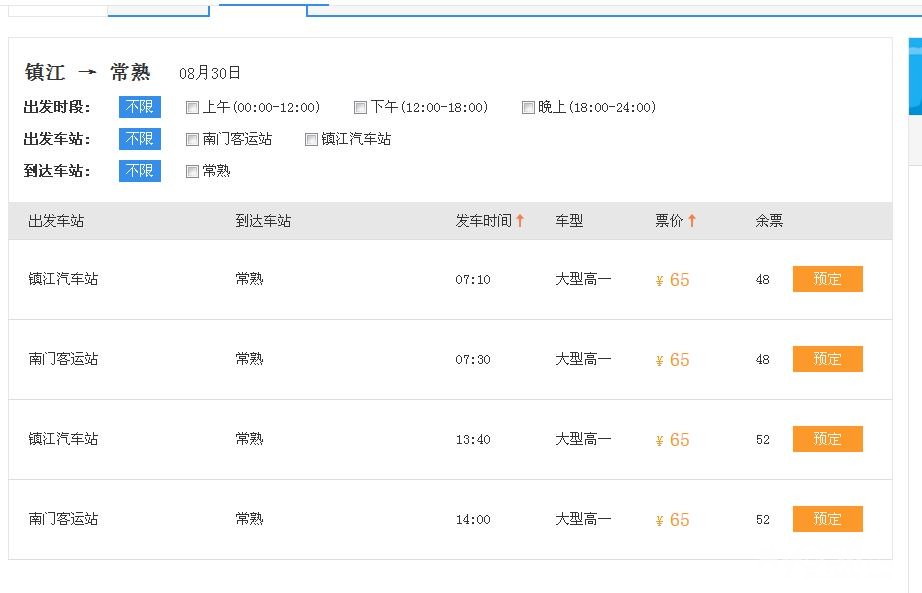This screenshot has width=922, height=593.
Task: Click the 出发车站 column header
Action: tap(56, 221)
